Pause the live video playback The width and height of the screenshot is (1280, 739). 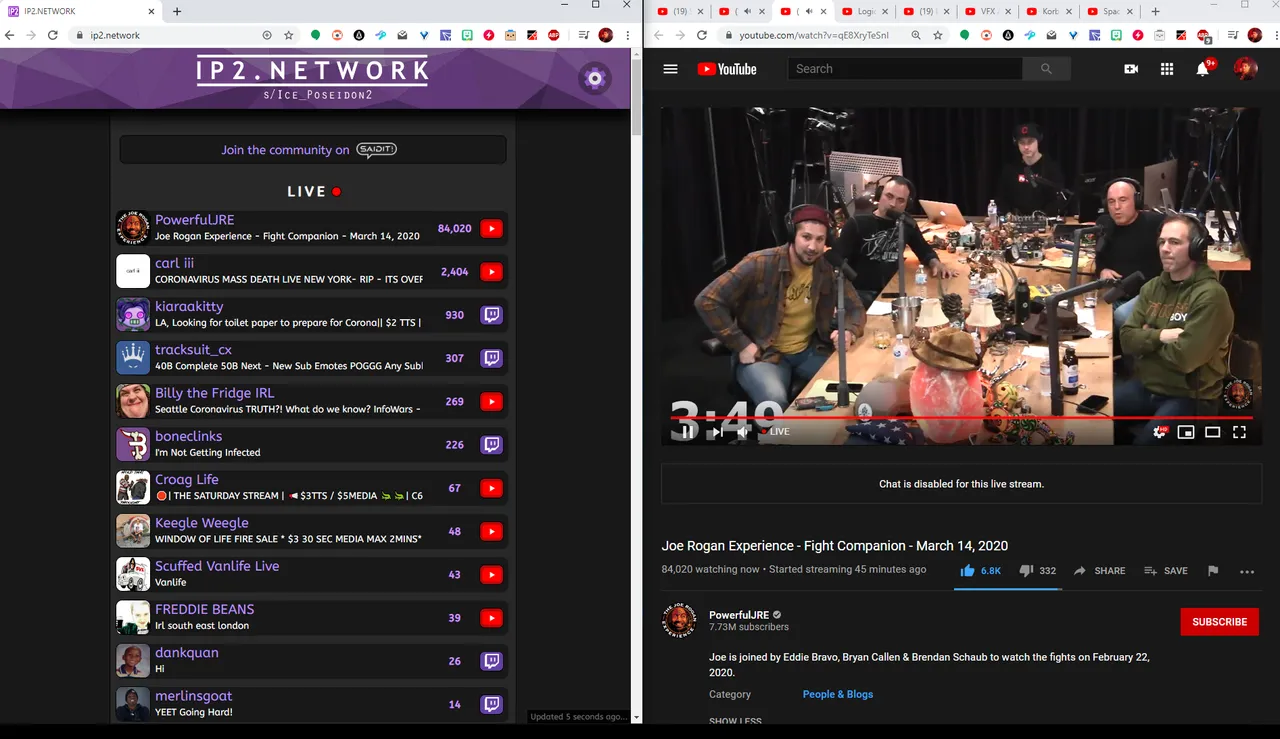point(687,432)
